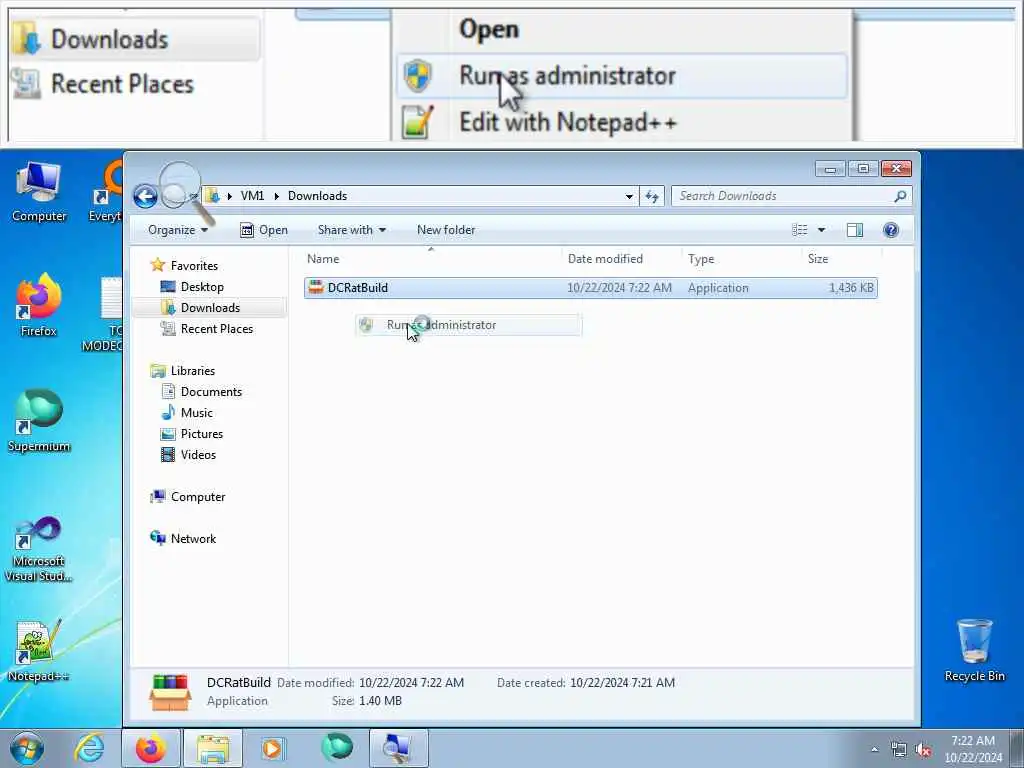Image resolution: width=1024 pixels, height=768 pixels.
Task: Sort by Date modified column
Action: click(621, 259)
